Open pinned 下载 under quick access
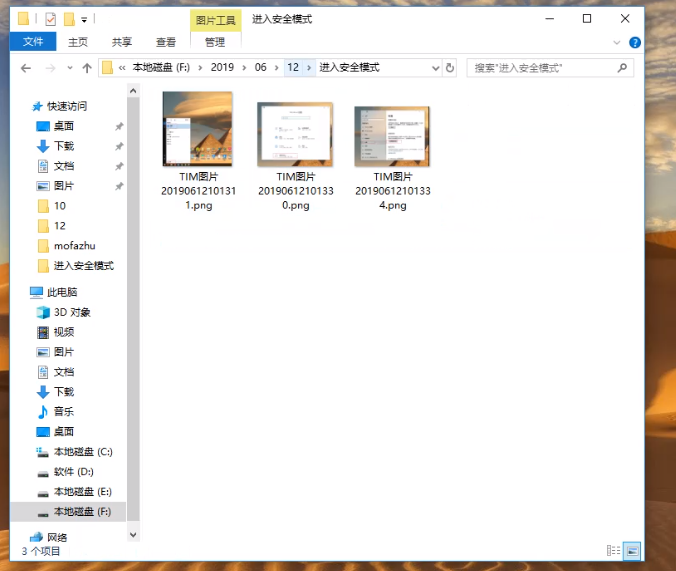The image size is (676, 571). (63, 146)
